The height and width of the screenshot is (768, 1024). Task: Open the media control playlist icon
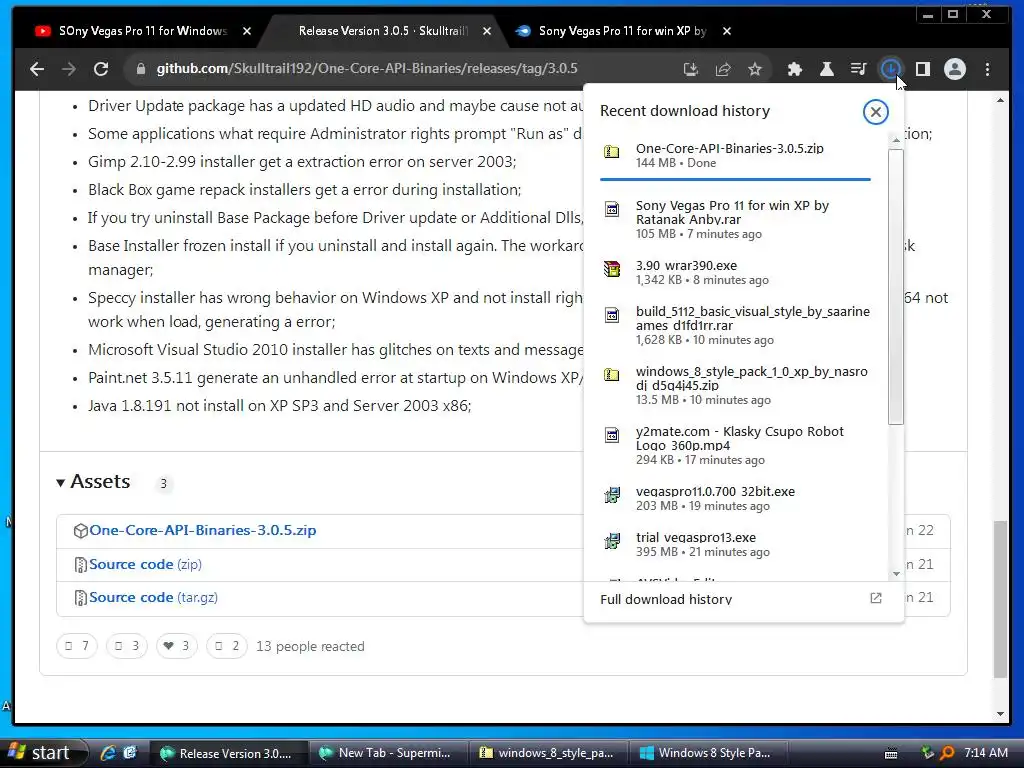858,69
